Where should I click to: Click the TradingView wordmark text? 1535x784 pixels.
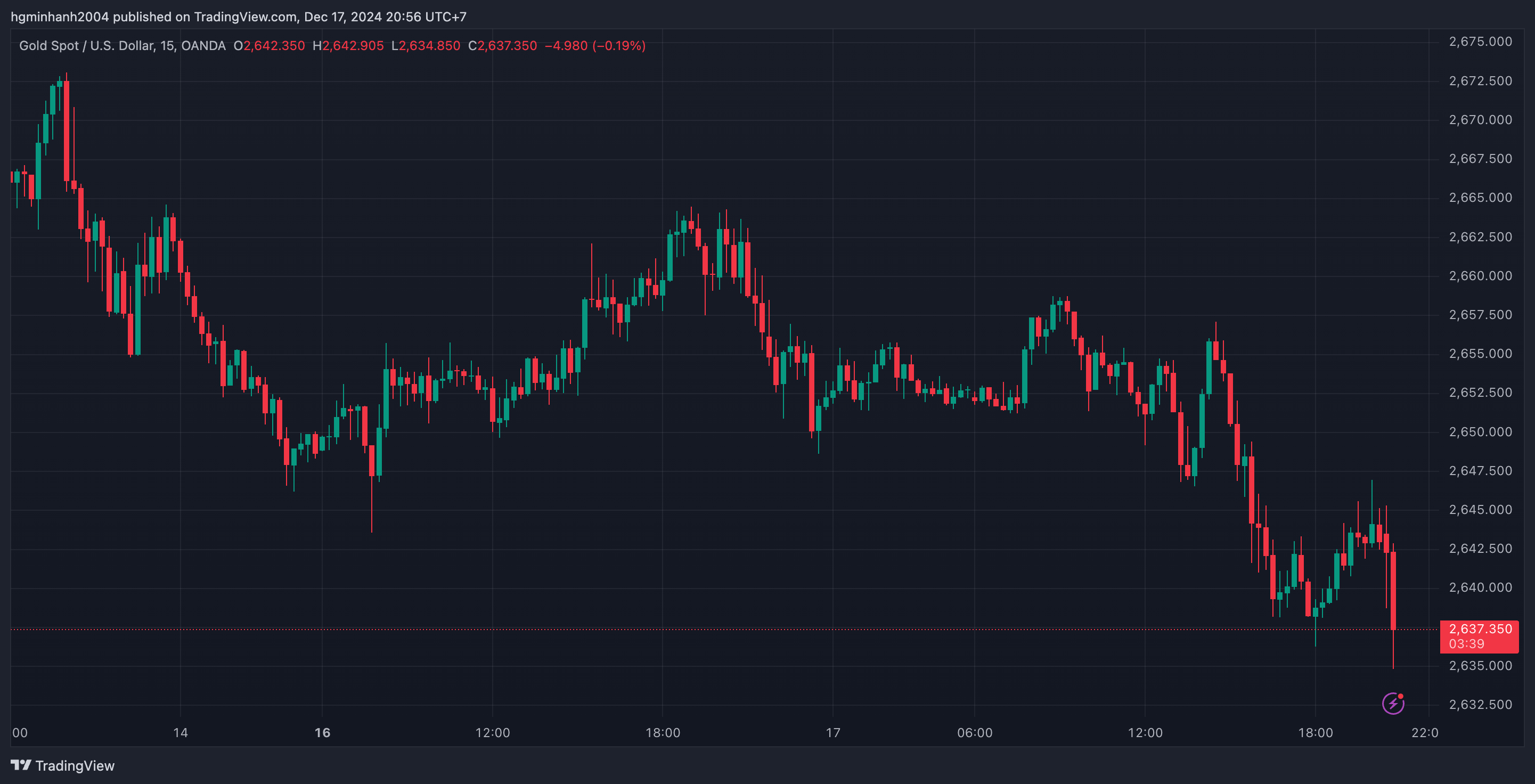75,765
